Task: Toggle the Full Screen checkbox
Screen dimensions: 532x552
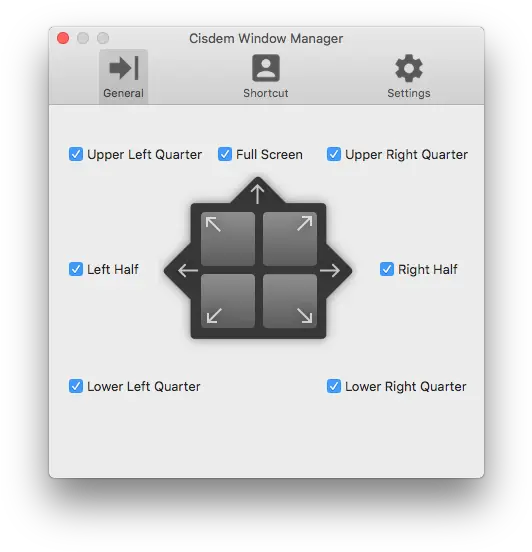Action: pos(225,154)
